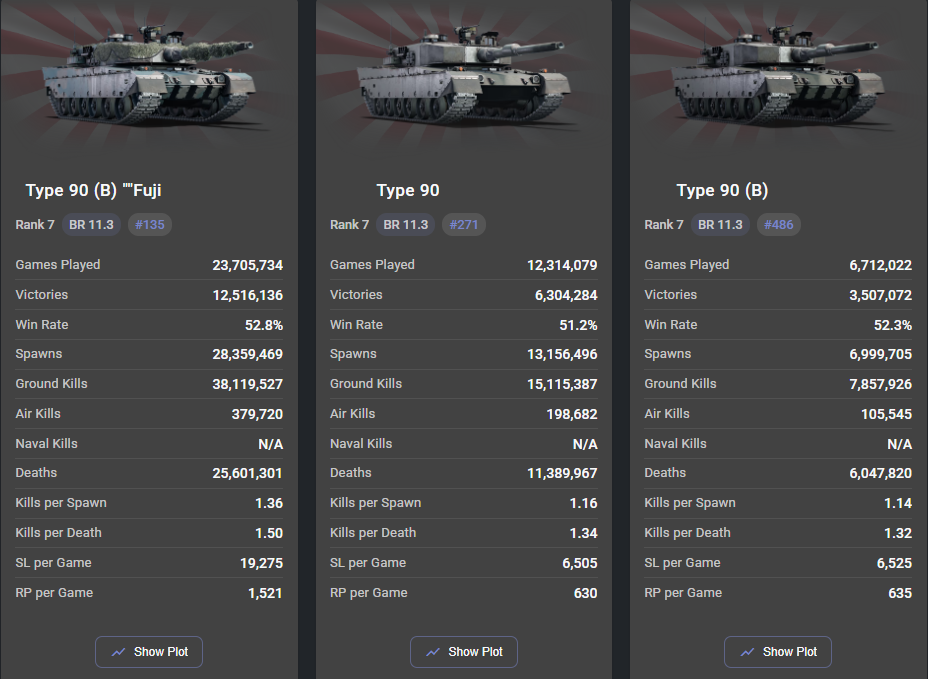Click Show Plot for Type 90 (B) card
Viewport: 928px width, 679px height.
tap(778, 652)
